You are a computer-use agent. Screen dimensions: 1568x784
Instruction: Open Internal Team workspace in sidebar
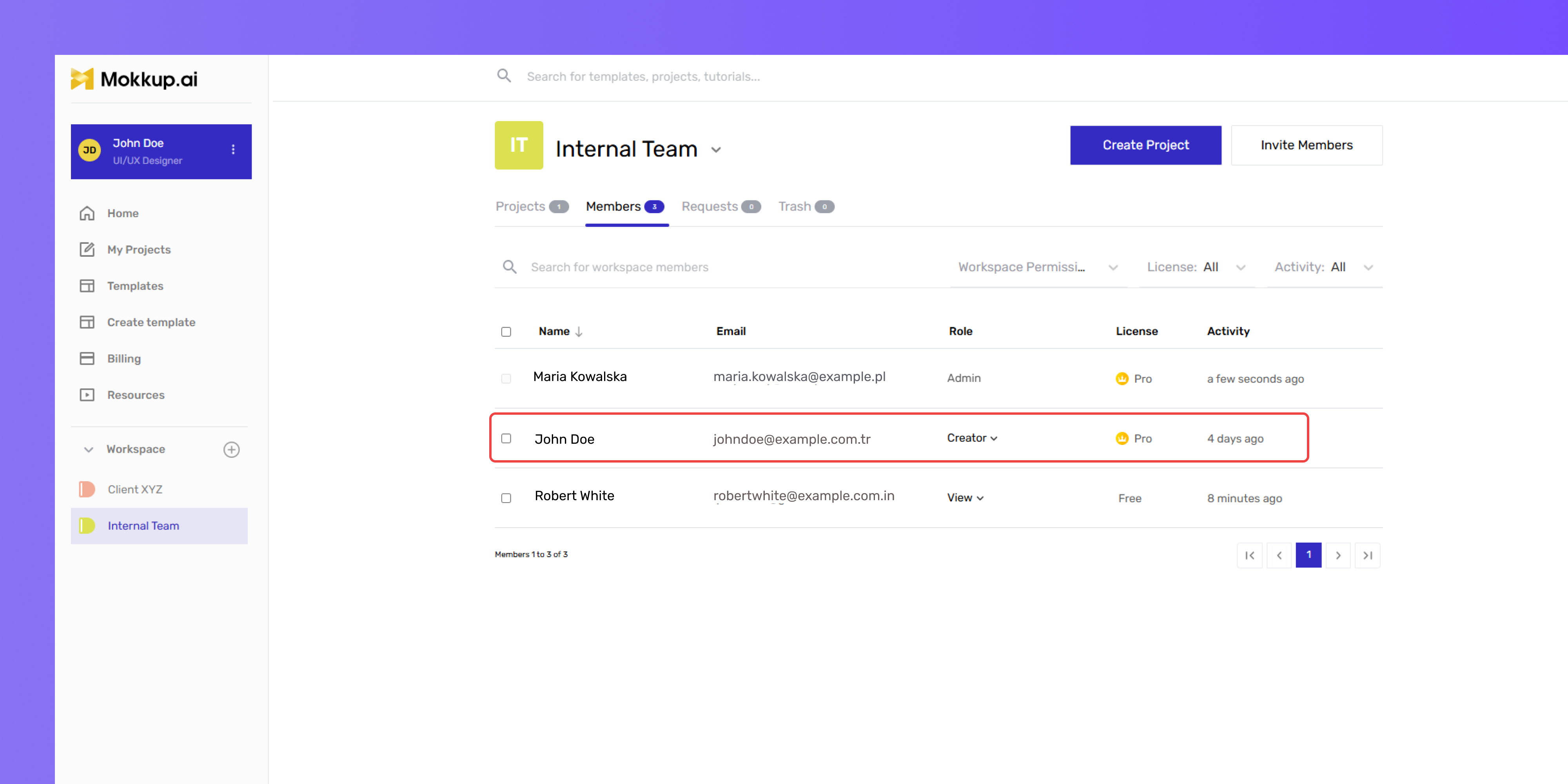[160, 525]
